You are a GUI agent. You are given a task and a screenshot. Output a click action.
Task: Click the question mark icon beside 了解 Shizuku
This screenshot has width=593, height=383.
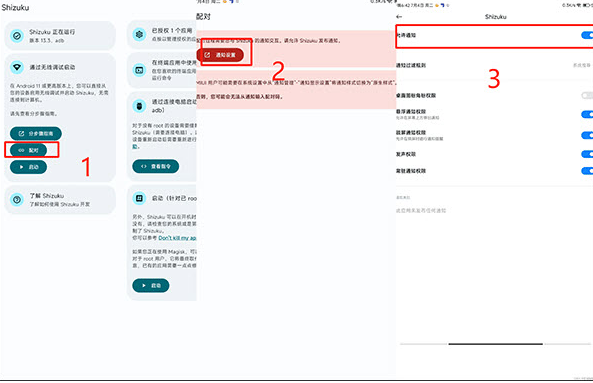coord(17,199)
